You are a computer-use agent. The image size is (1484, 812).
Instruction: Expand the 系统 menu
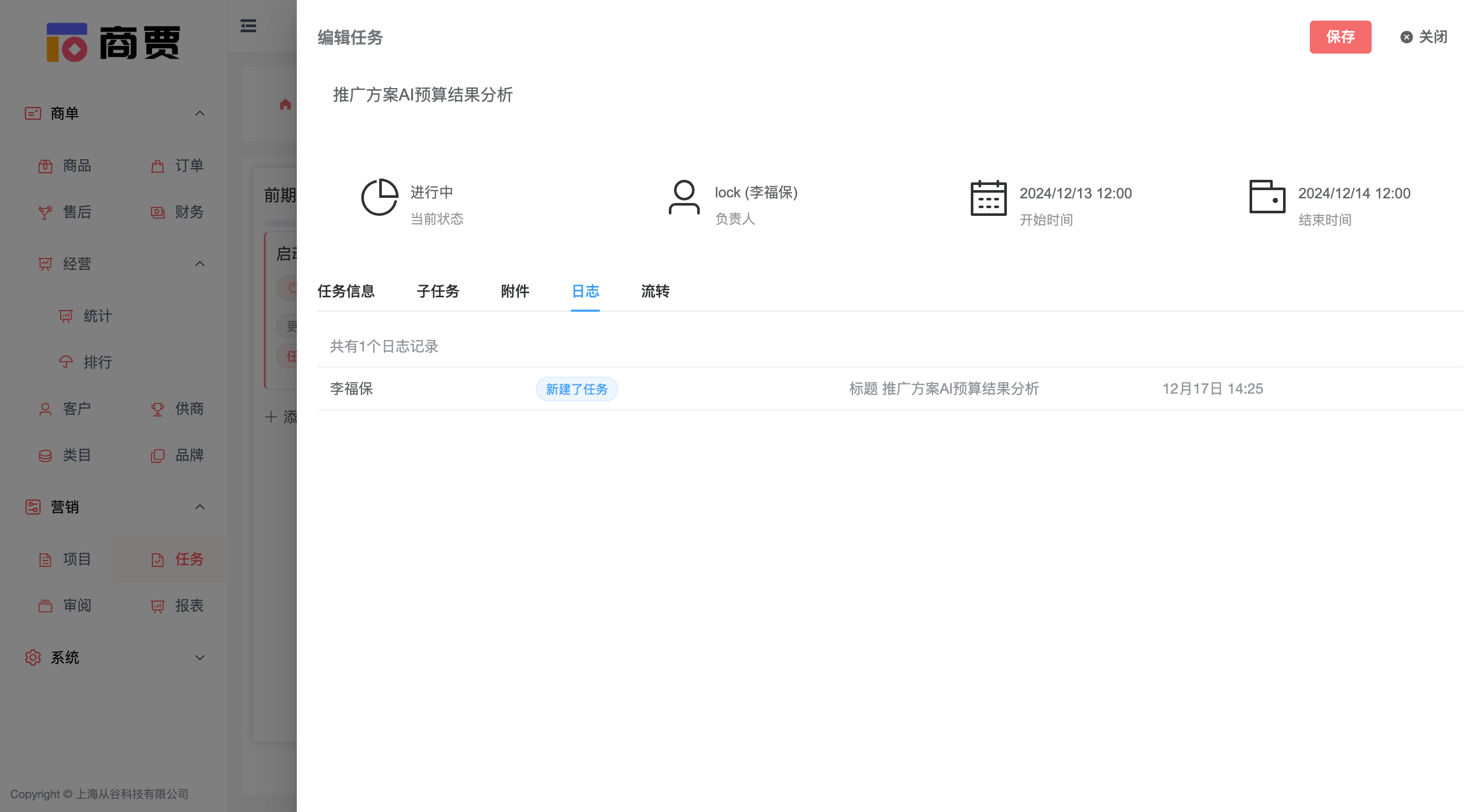[200, 657]
